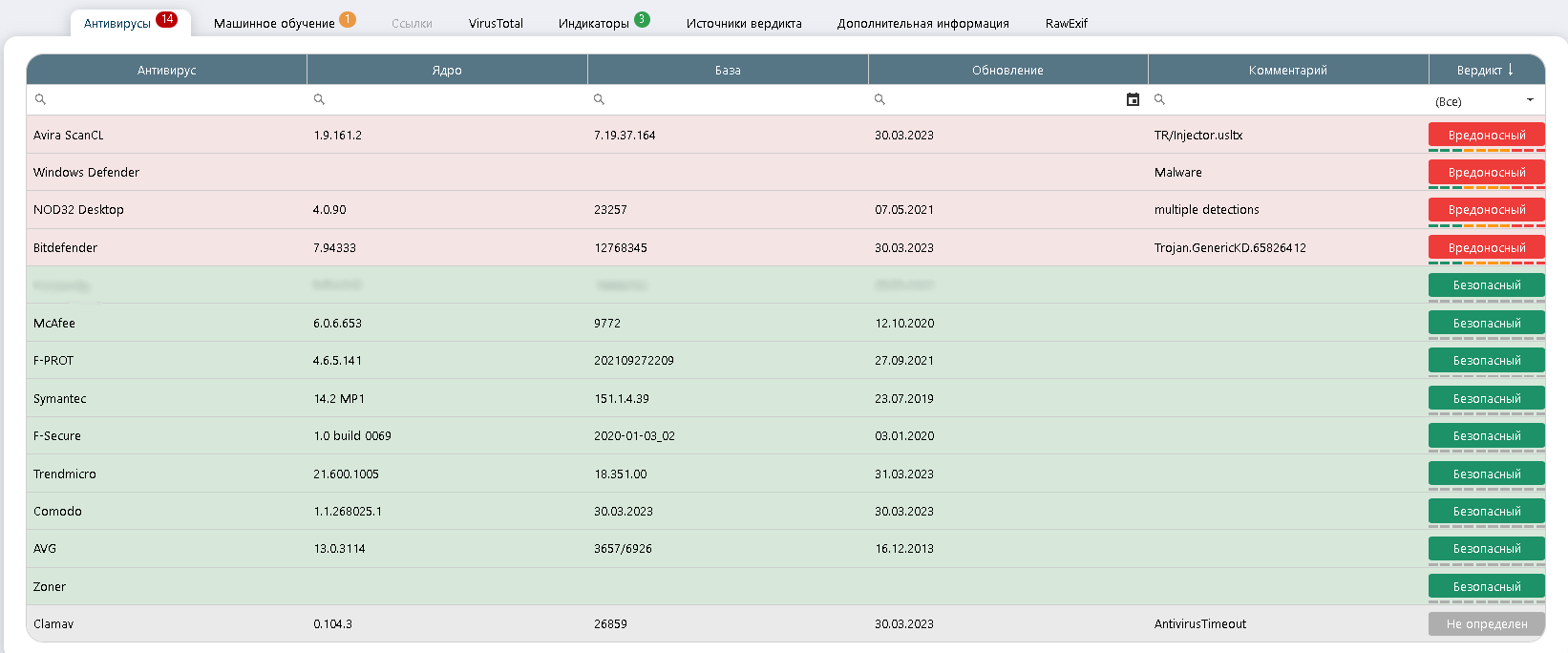Click the calendar icon in Обновление filter
Screen dimensions: 1568x653
(x=1133, y=99)
